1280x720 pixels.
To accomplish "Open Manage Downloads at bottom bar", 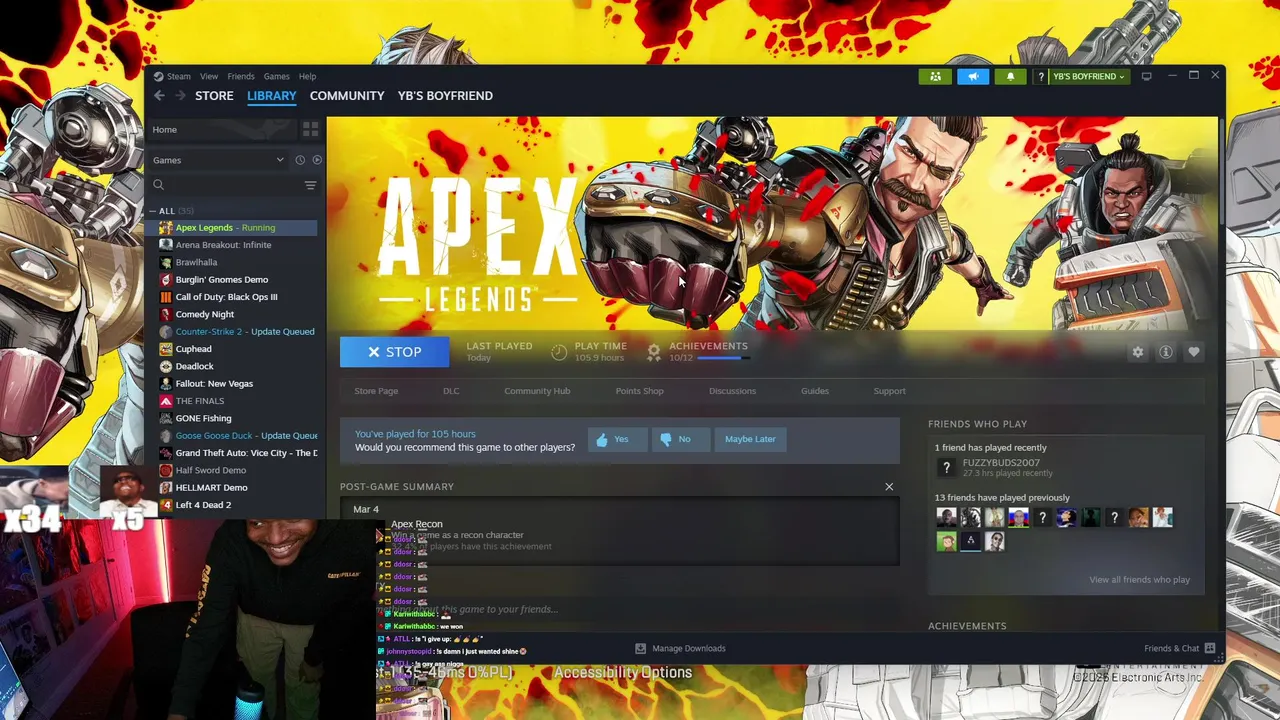I will [x=680, y=648].
